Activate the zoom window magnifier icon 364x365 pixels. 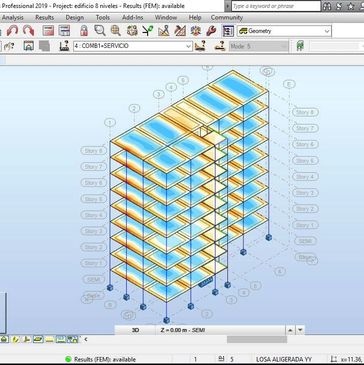(x=100, y=31)
